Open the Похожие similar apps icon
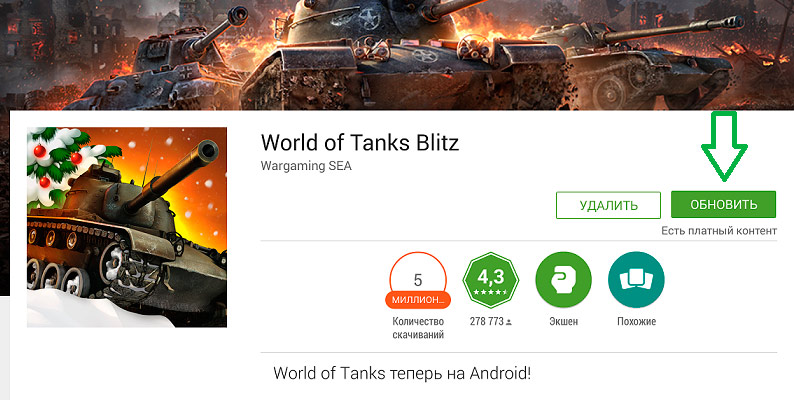This screenshot has width=794, height=400. tap(637, 280)
